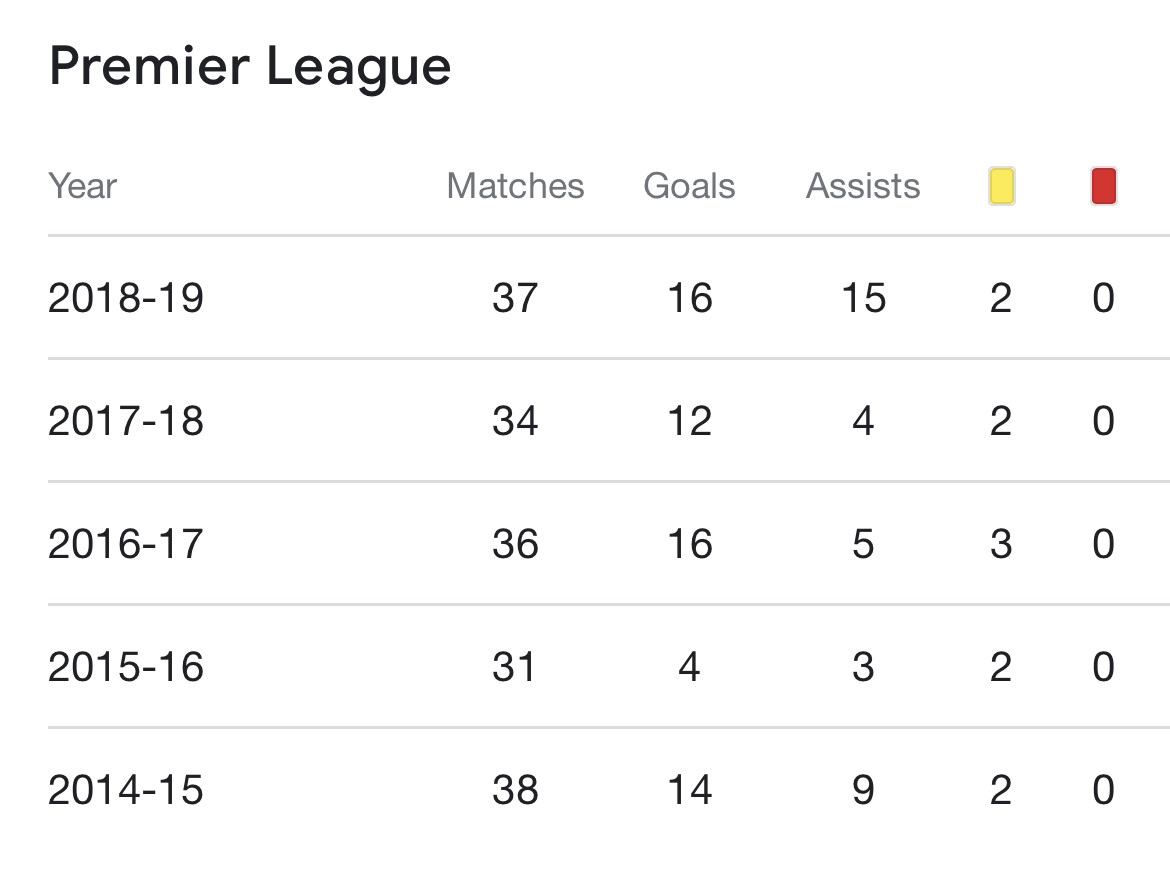Click the 9 assists value for 2014-15
Screen dimensions: 1170x879
point(863,790)
